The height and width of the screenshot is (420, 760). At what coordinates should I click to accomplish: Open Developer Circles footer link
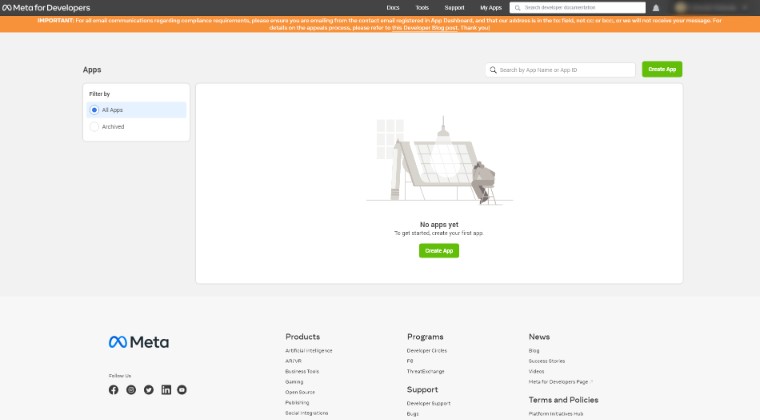[x=427, y=350]
